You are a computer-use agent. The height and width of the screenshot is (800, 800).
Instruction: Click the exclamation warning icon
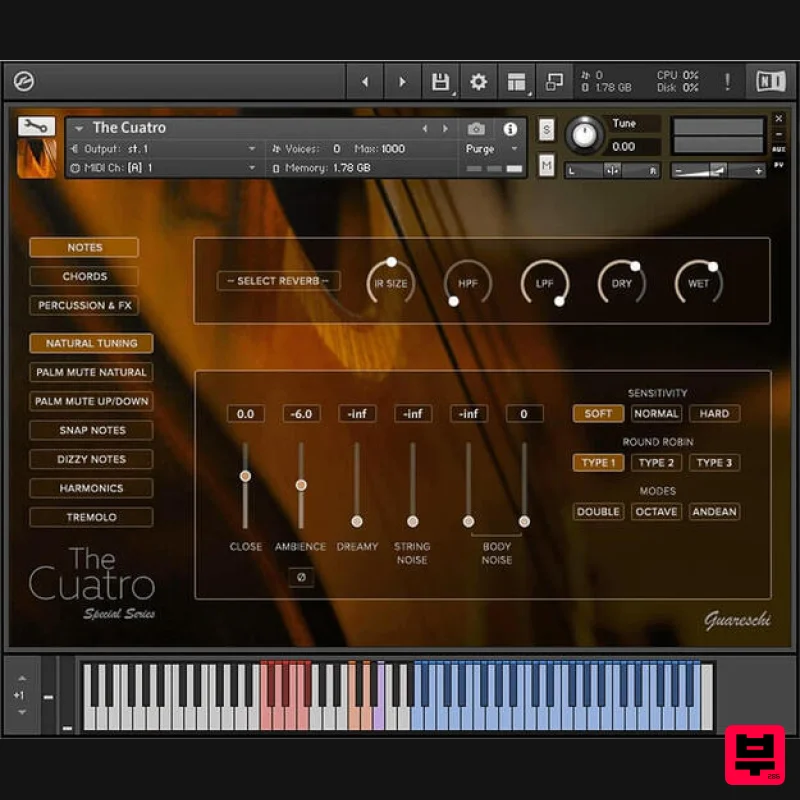[727, 81]
